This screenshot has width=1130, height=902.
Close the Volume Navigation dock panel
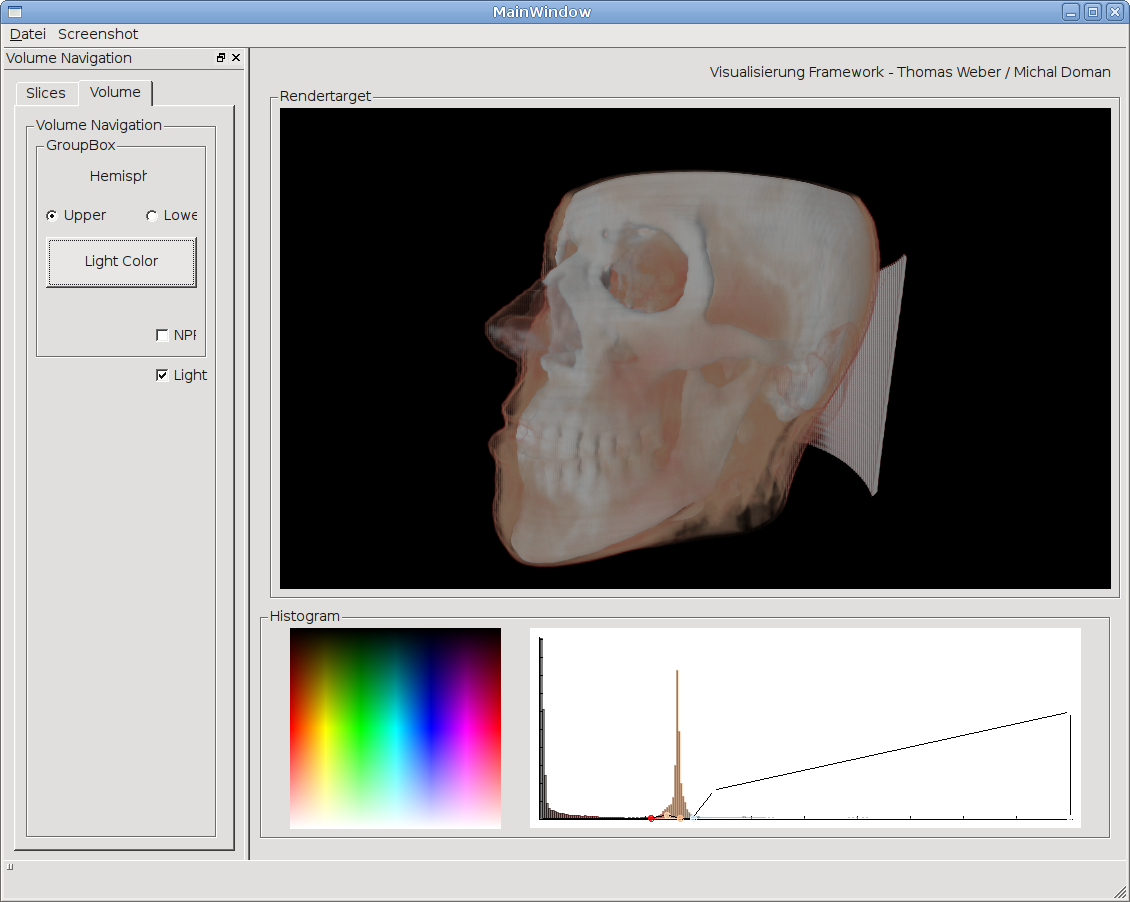pyautogui.click(x=236, y=58)
